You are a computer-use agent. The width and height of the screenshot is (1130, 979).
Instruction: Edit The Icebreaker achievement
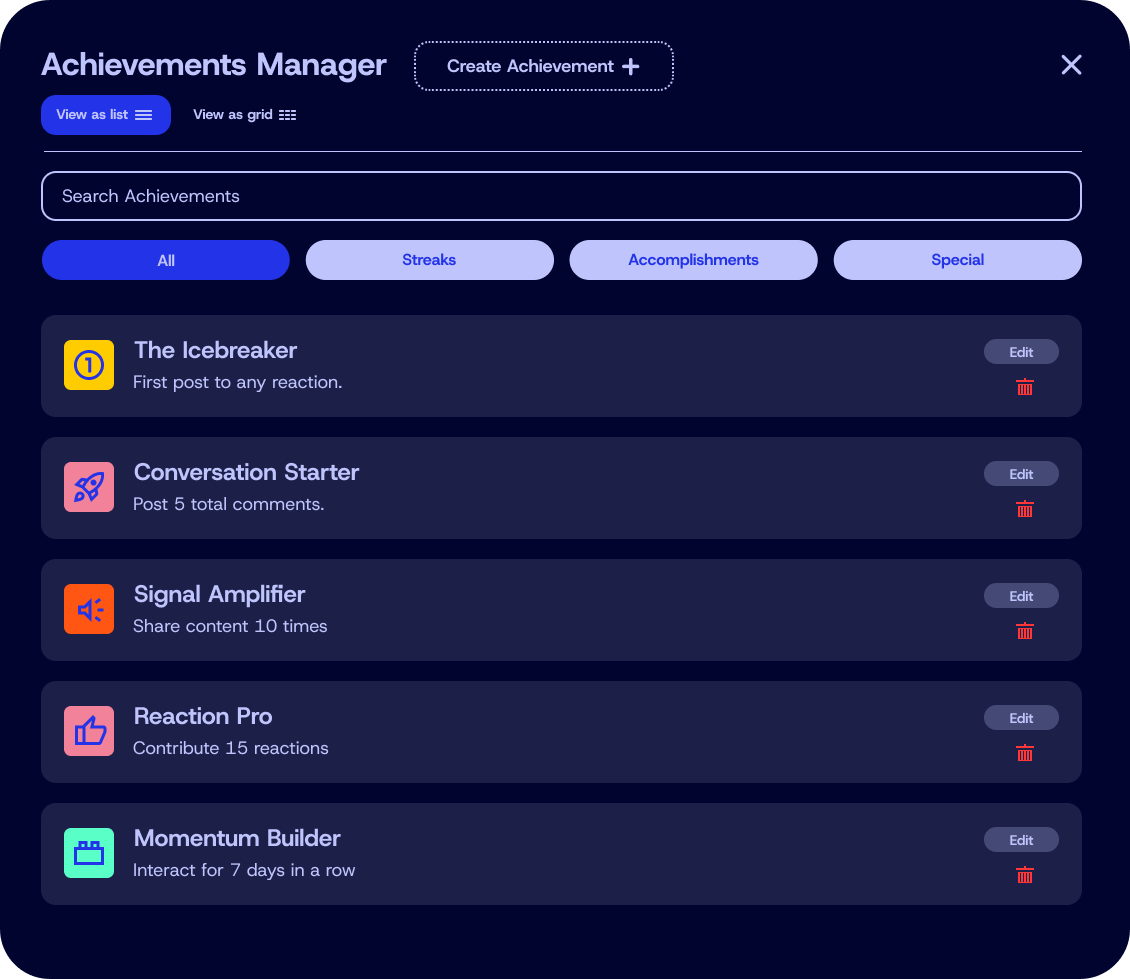pos(1020,352)
